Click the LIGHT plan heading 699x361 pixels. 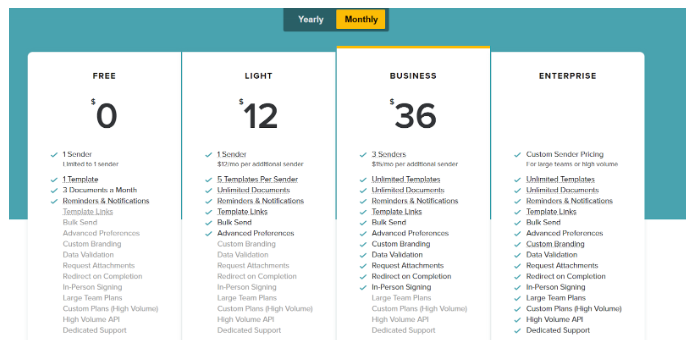point(259,76)
